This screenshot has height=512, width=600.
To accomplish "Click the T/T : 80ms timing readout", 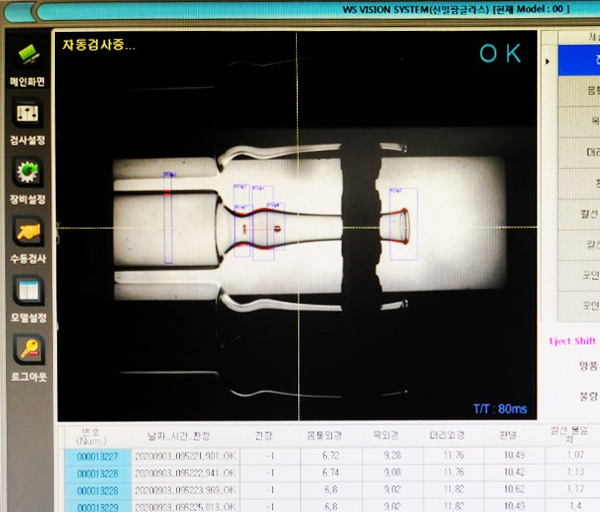I will tap(495, 407).
